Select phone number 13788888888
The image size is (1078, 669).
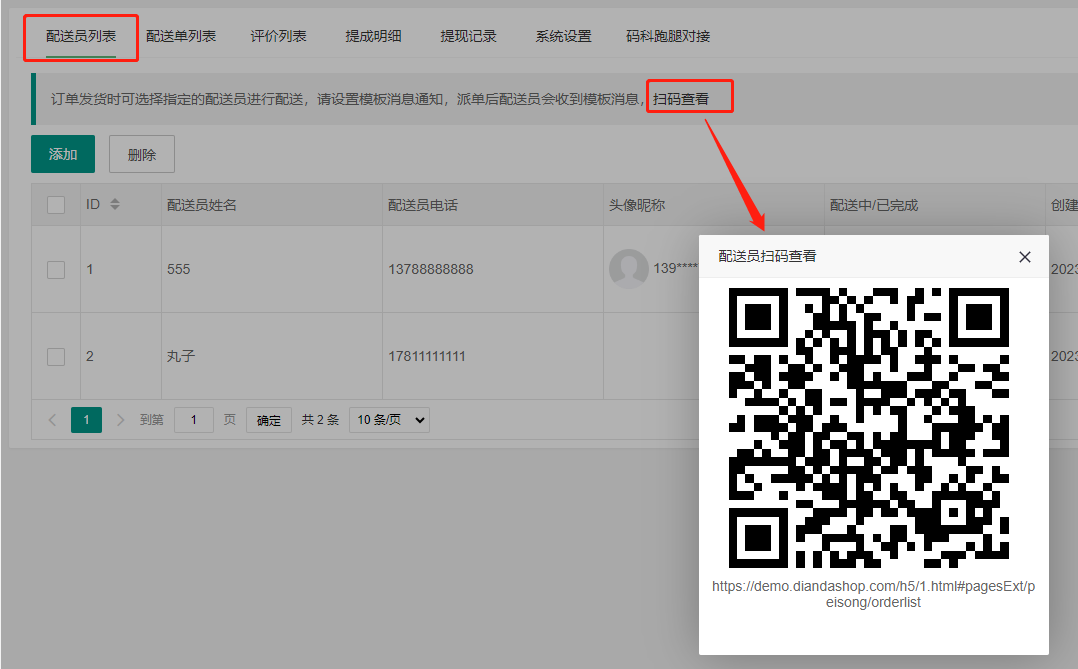coord(430,269)
